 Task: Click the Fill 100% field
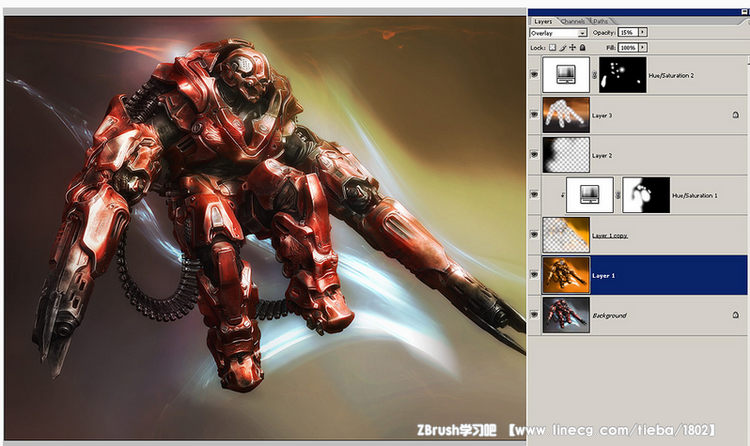[x=628, y=47]
